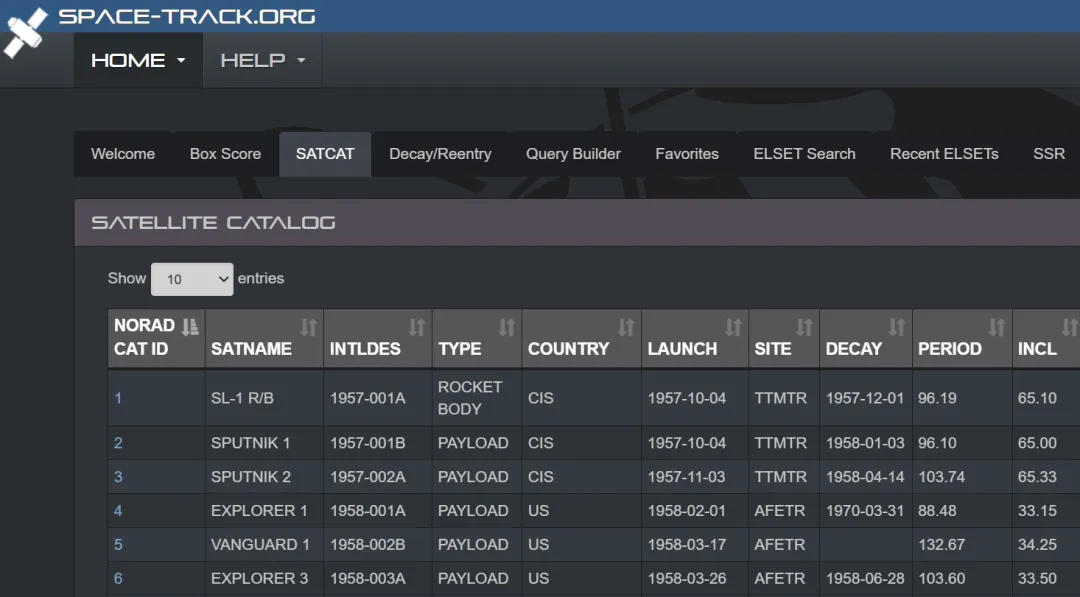Sort by DECAY date sort icon
Viewport: 1080px width, 597px height.
point(897,327)
